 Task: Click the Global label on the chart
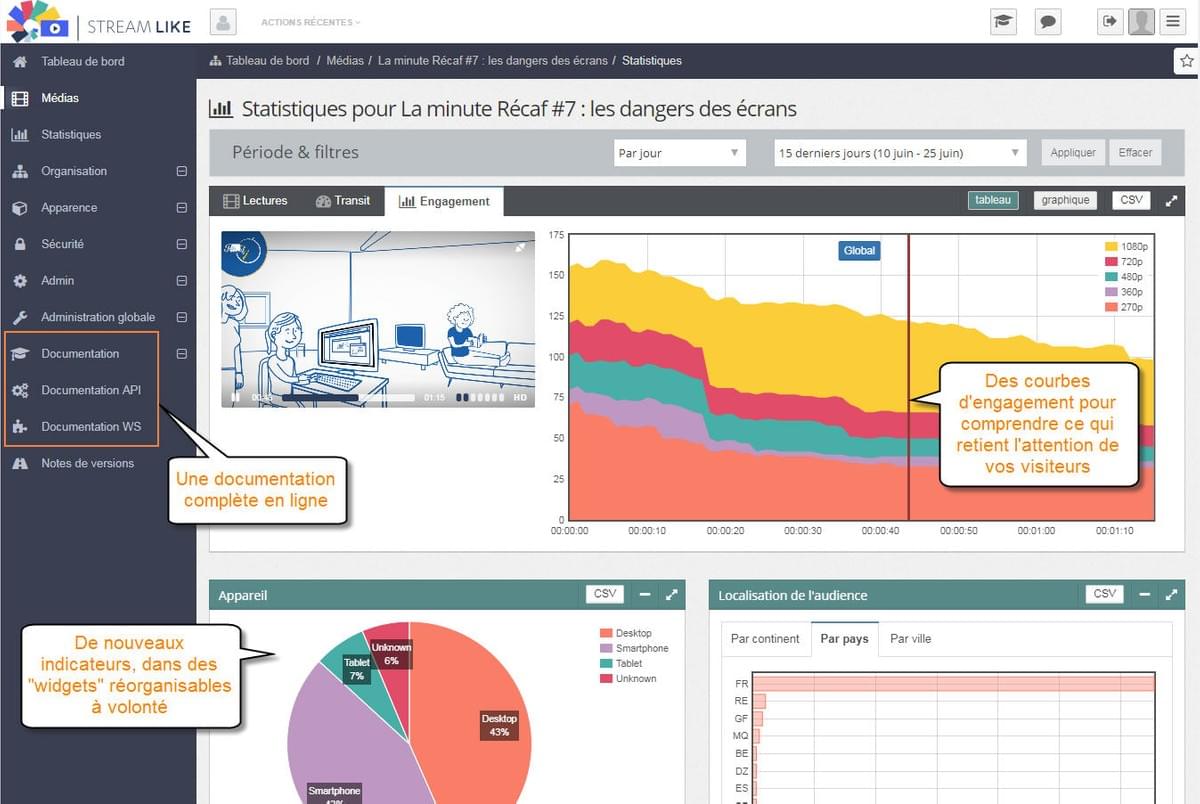coord(859,251)
